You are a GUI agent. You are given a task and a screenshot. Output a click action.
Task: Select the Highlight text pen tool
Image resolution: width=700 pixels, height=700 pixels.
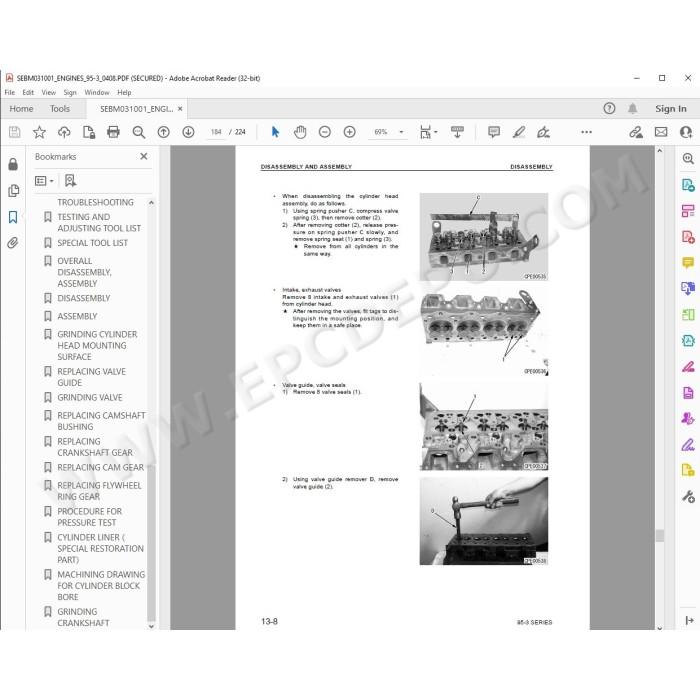519,132
